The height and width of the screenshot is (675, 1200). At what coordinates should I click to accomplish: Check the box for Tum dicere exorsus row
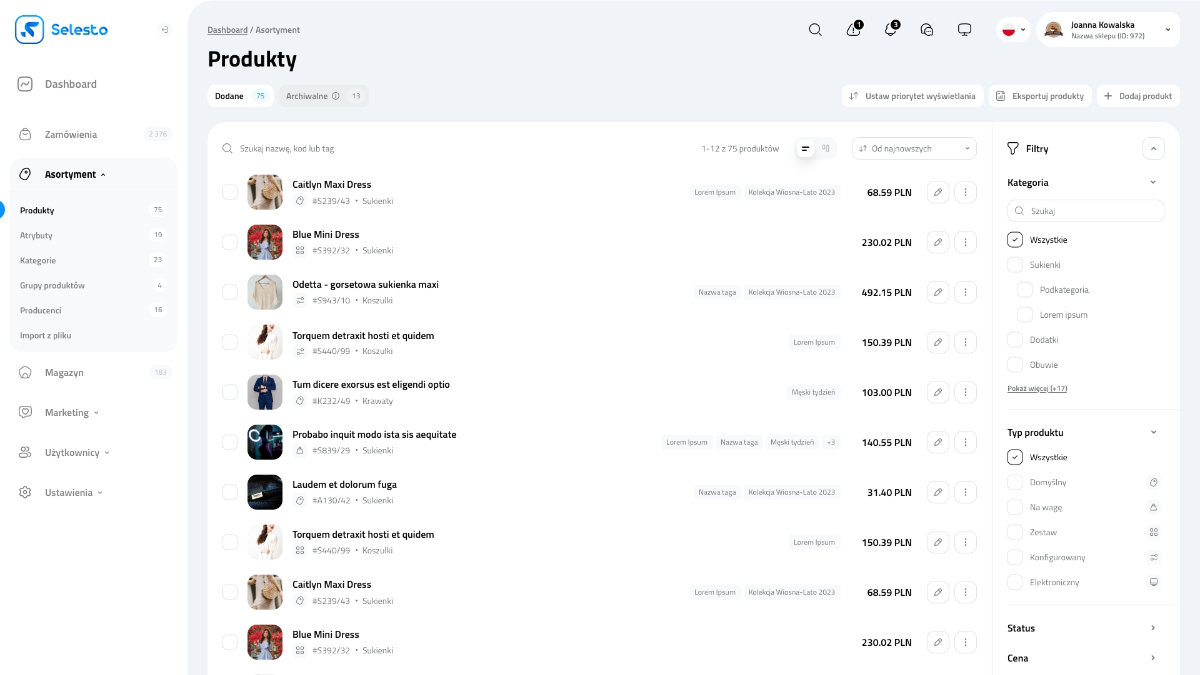click(x=230, y=392)
